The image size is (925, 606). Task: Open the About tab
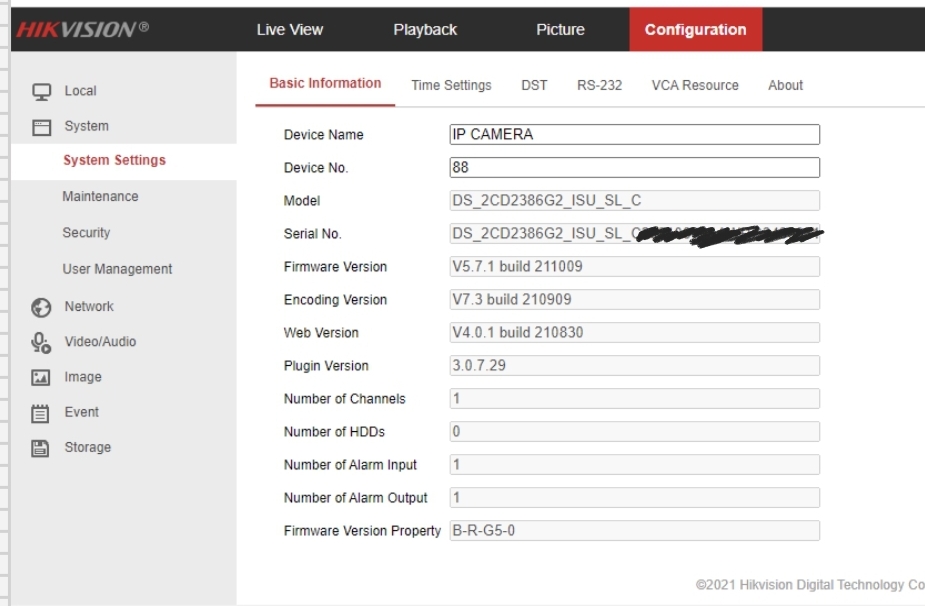pyautogui.click(x=785, y=86)
